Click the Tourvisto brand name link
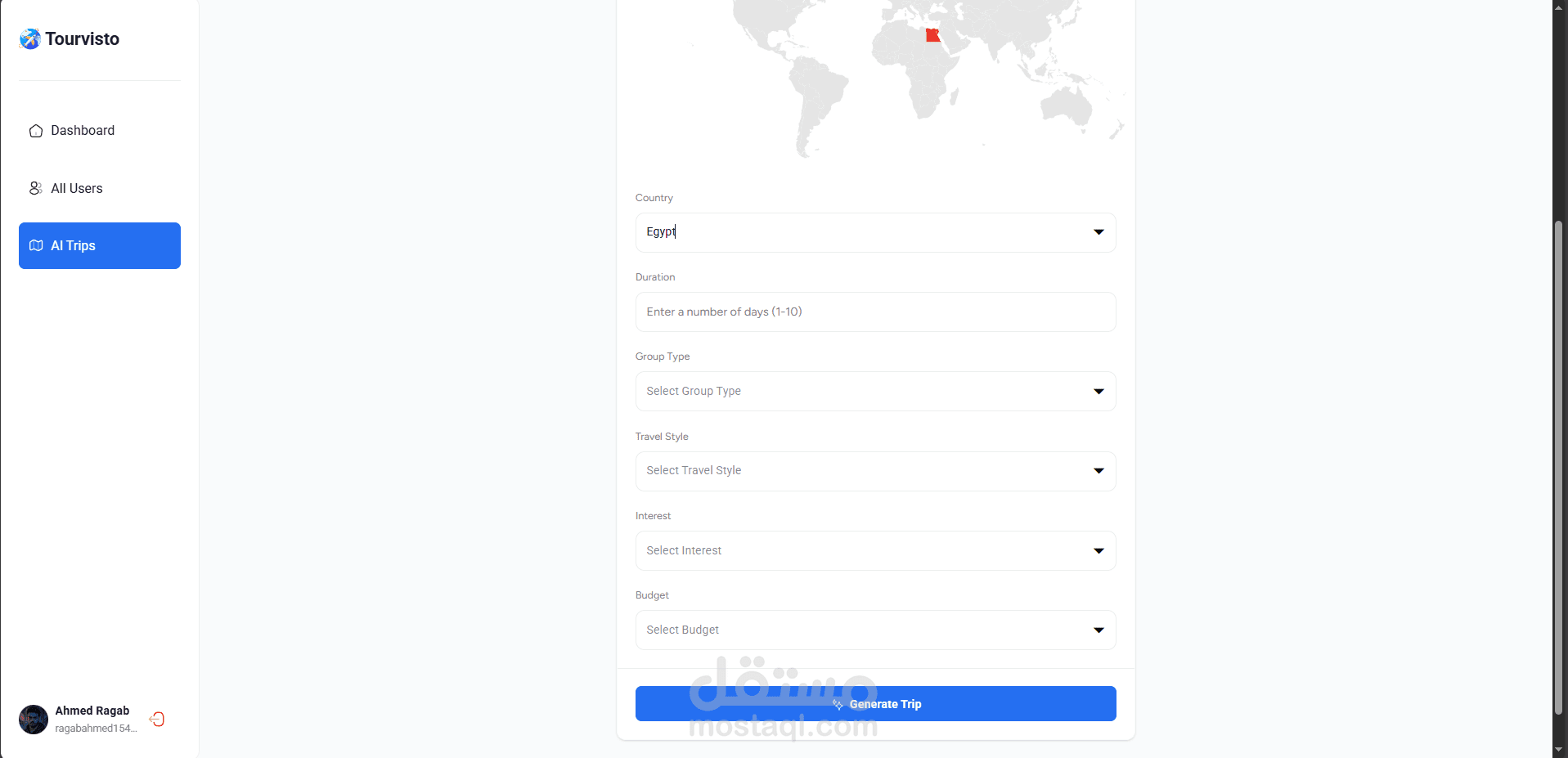Screen dimensions: 1568x758 point(83,39)
